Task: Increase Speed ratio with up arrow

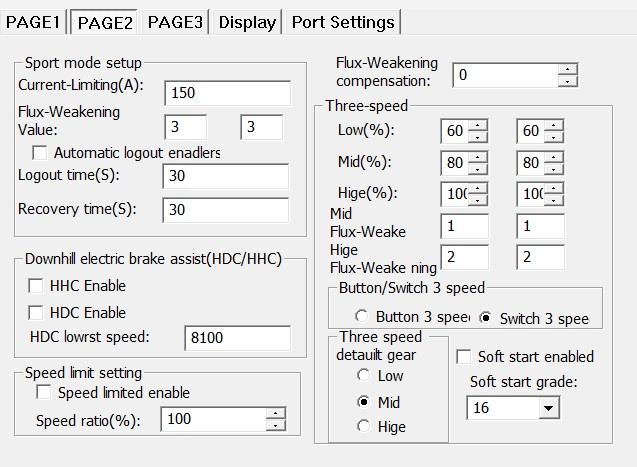Action: [x=275, y=414]
